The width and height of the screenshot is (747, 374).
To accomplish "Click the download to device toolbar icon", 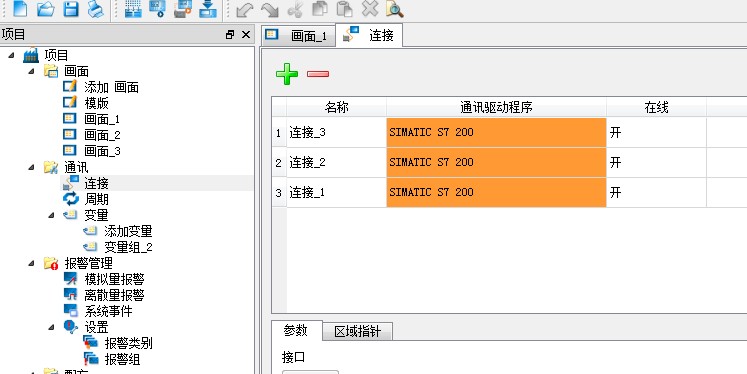I will coord(208,9).
